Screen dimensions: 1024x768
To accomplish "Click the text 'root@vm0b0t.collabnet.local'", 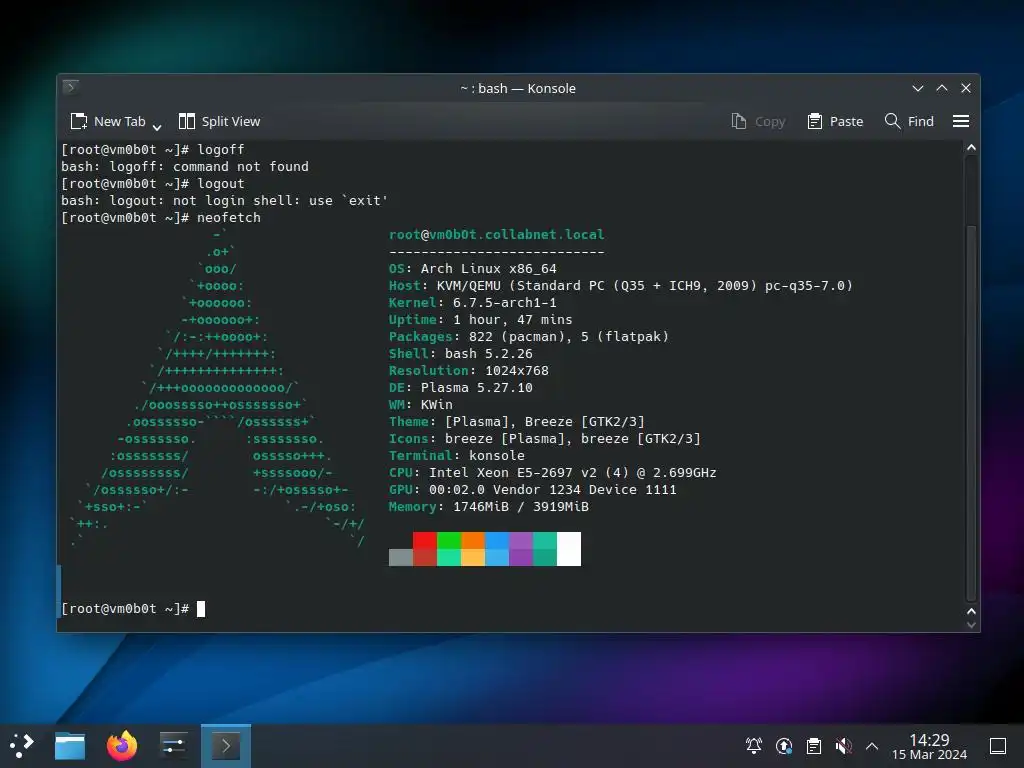I will pos(496,234).
